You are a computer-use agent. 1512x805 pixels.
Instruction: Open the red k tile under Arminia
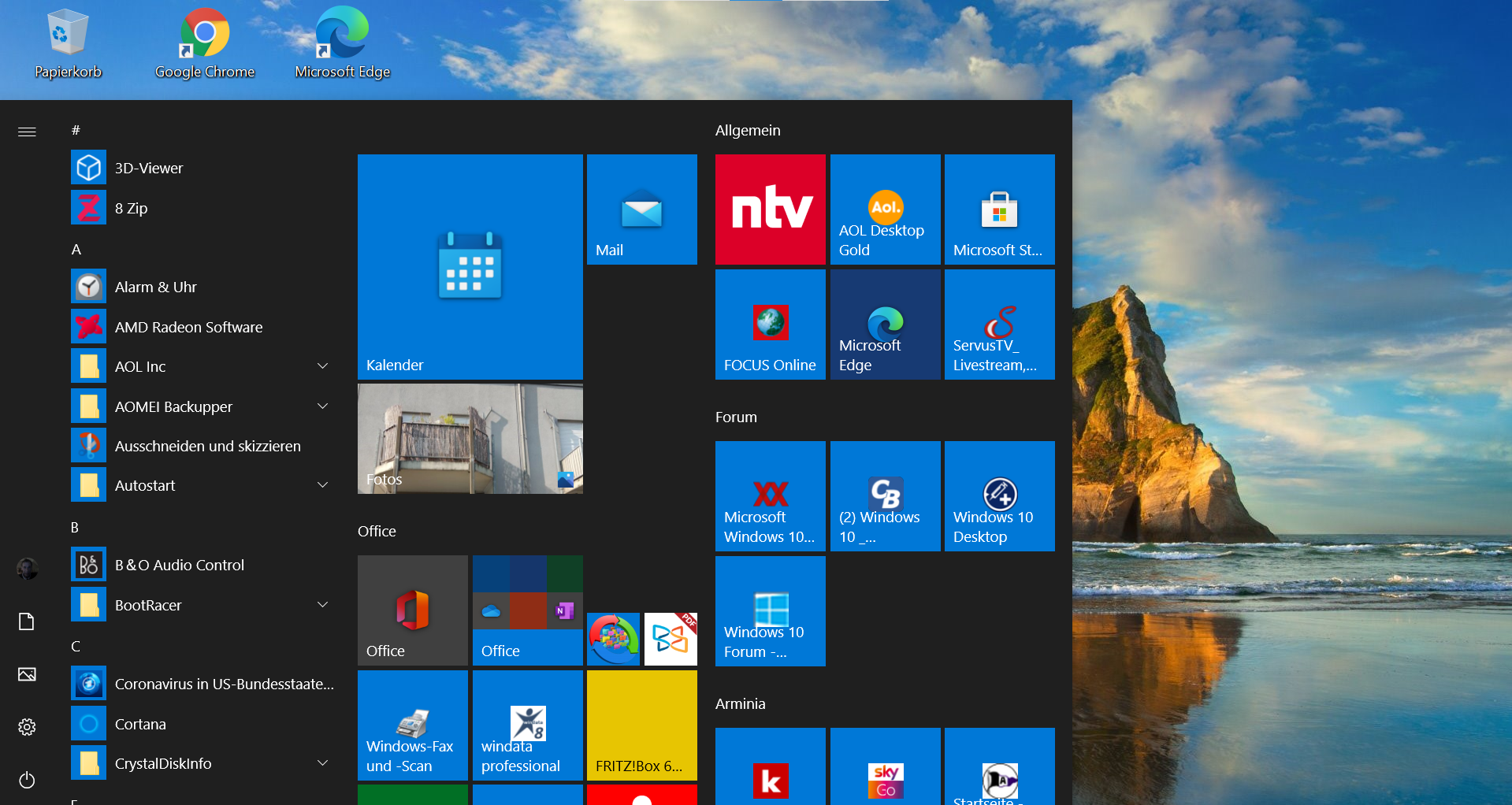click(771, 767)
